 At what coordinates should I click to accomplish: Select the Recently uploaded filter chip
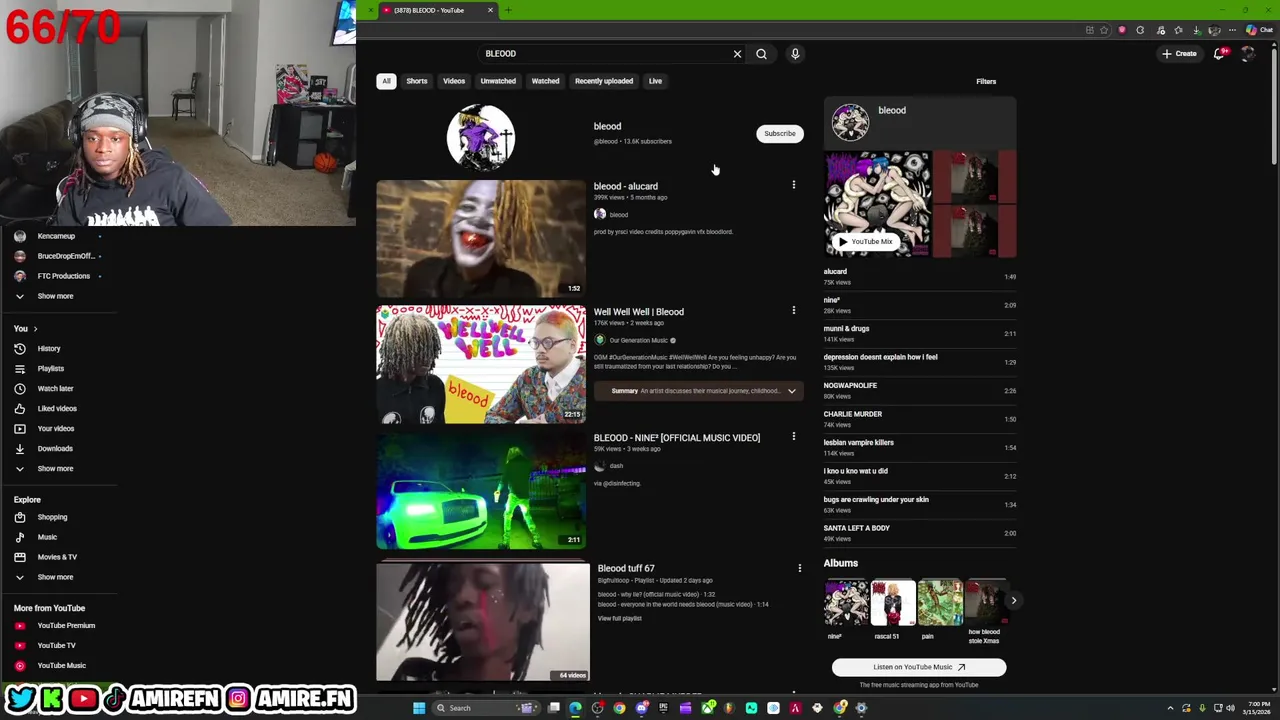click(x=604, y=81)
